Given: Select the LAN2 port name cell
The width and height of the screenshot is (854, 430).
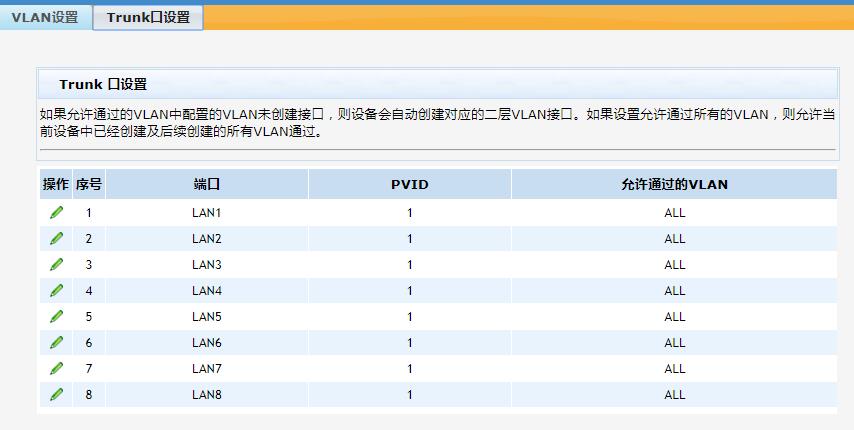Looking at the screenshot, I should [207, 239].
